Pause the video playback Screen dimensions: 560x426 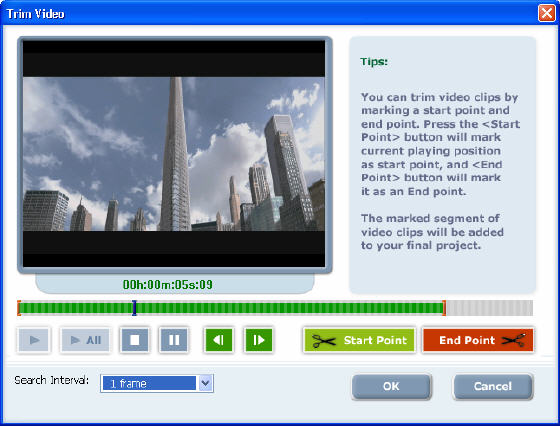point(174,340)
